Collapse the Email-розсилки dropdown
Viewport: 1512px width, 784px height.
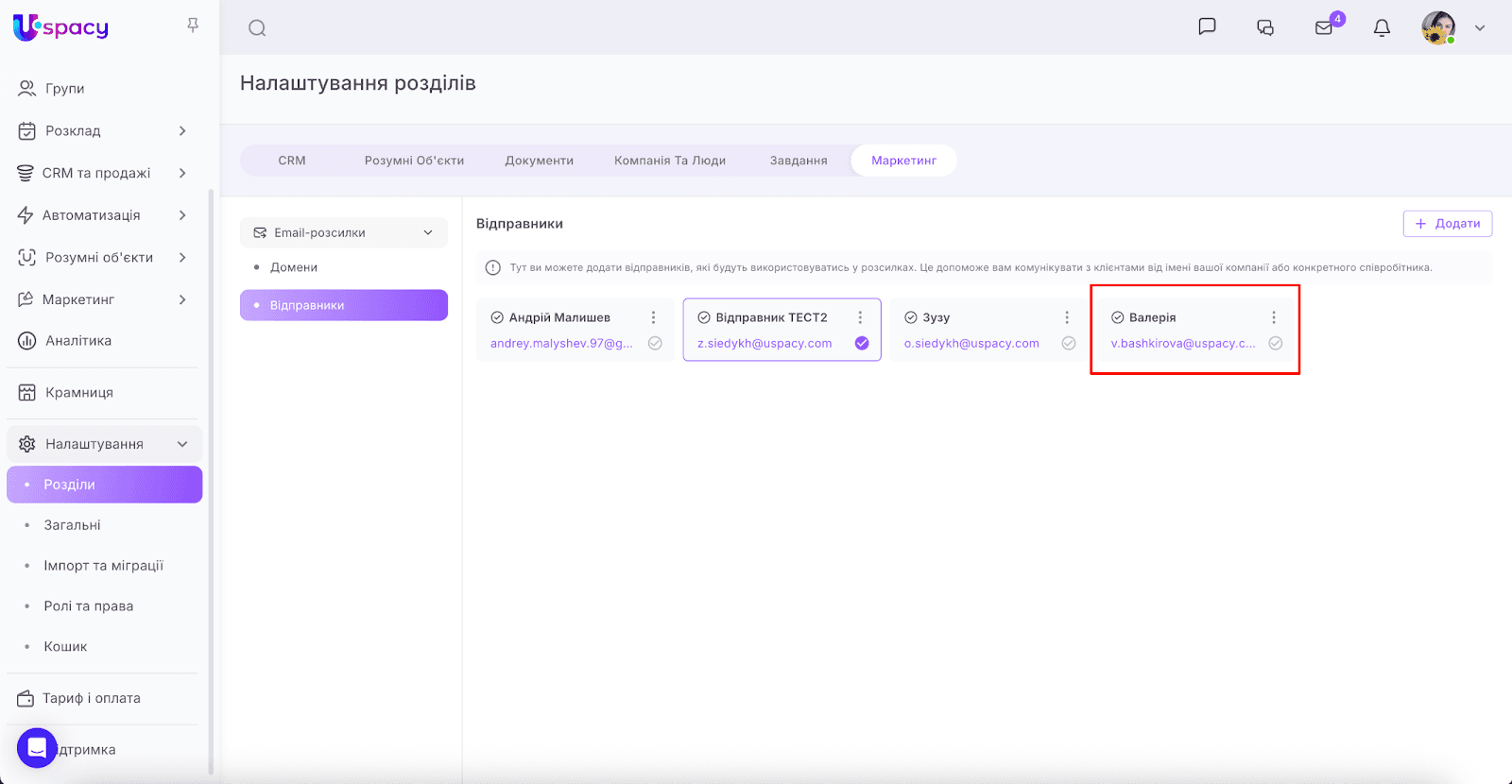tap(428, 232)
